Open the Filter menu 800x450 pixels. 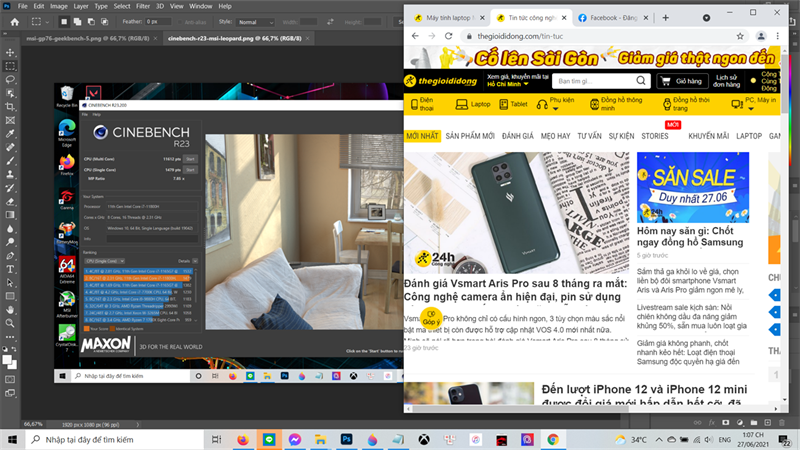coord(143,6)
